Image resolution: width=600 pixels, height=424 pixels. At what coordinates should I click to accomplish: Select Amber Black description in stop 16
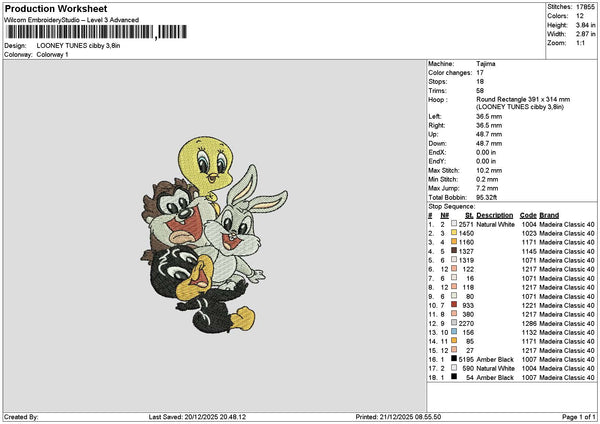point(495,359)
